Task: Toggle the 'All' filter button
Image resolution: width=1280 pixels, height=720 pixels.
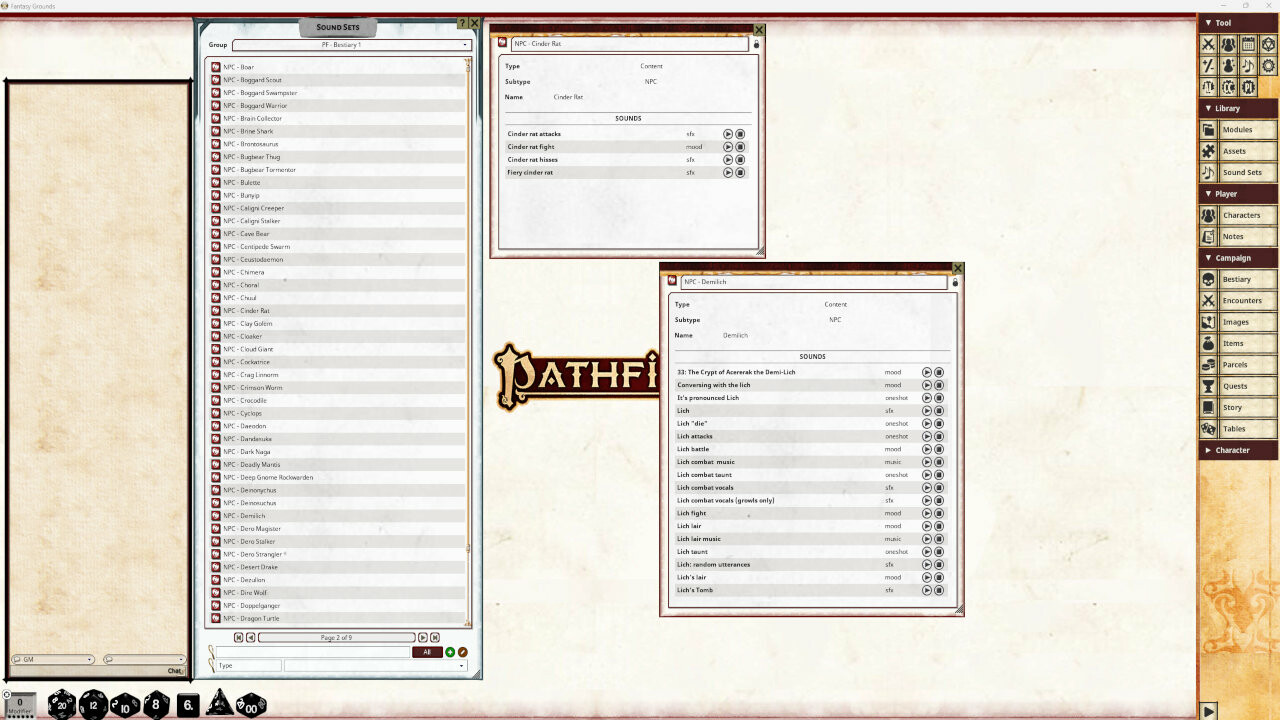Action: [x=427, y=652]
